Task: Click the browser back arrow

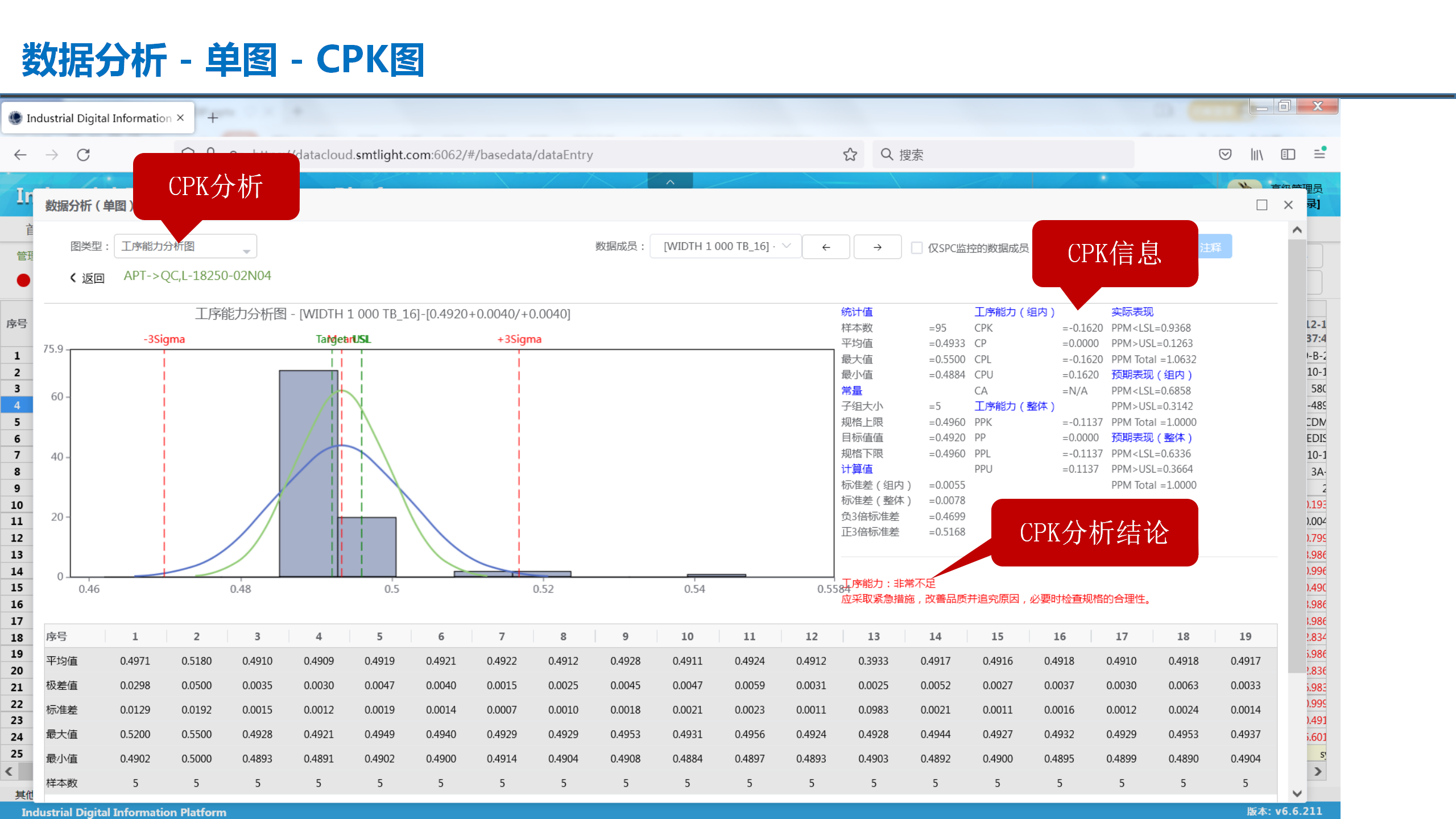Action: pos(20,155)
